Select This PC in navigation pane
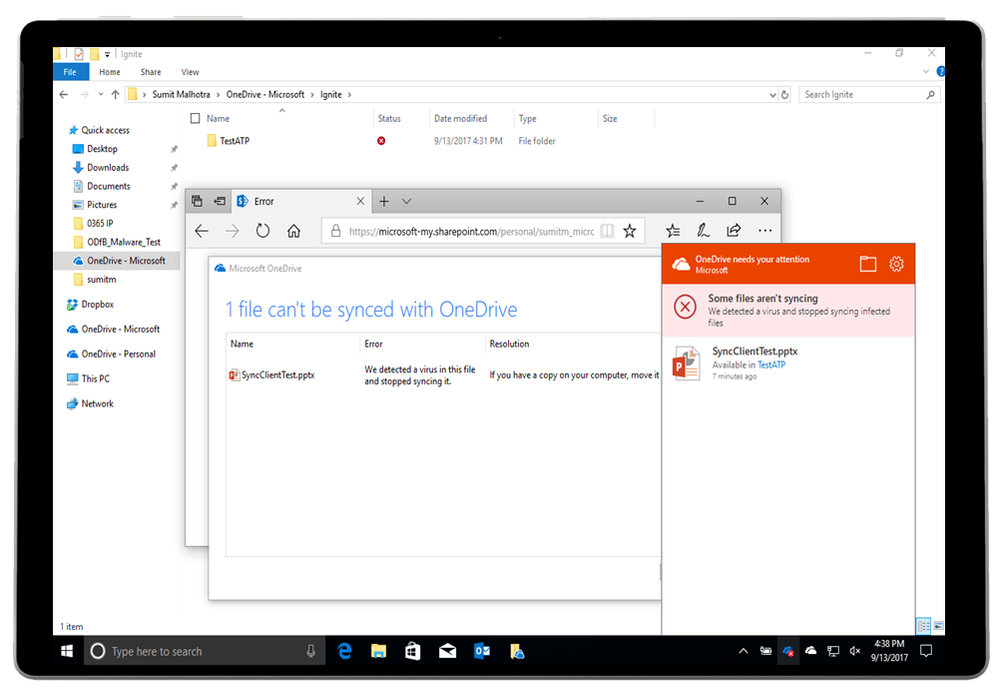 pyautogui.click(x=95, y=379)
